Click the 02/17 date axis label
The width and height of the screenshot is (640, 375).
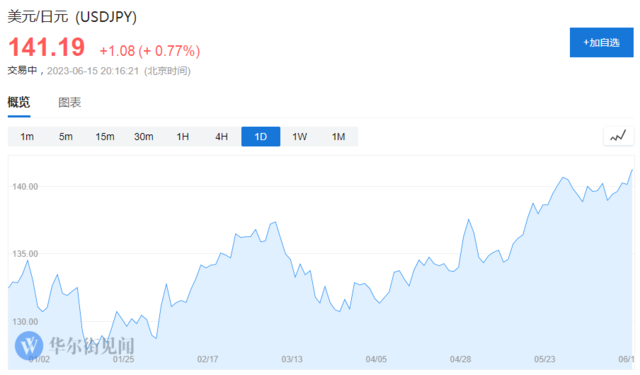pos(208,359)
